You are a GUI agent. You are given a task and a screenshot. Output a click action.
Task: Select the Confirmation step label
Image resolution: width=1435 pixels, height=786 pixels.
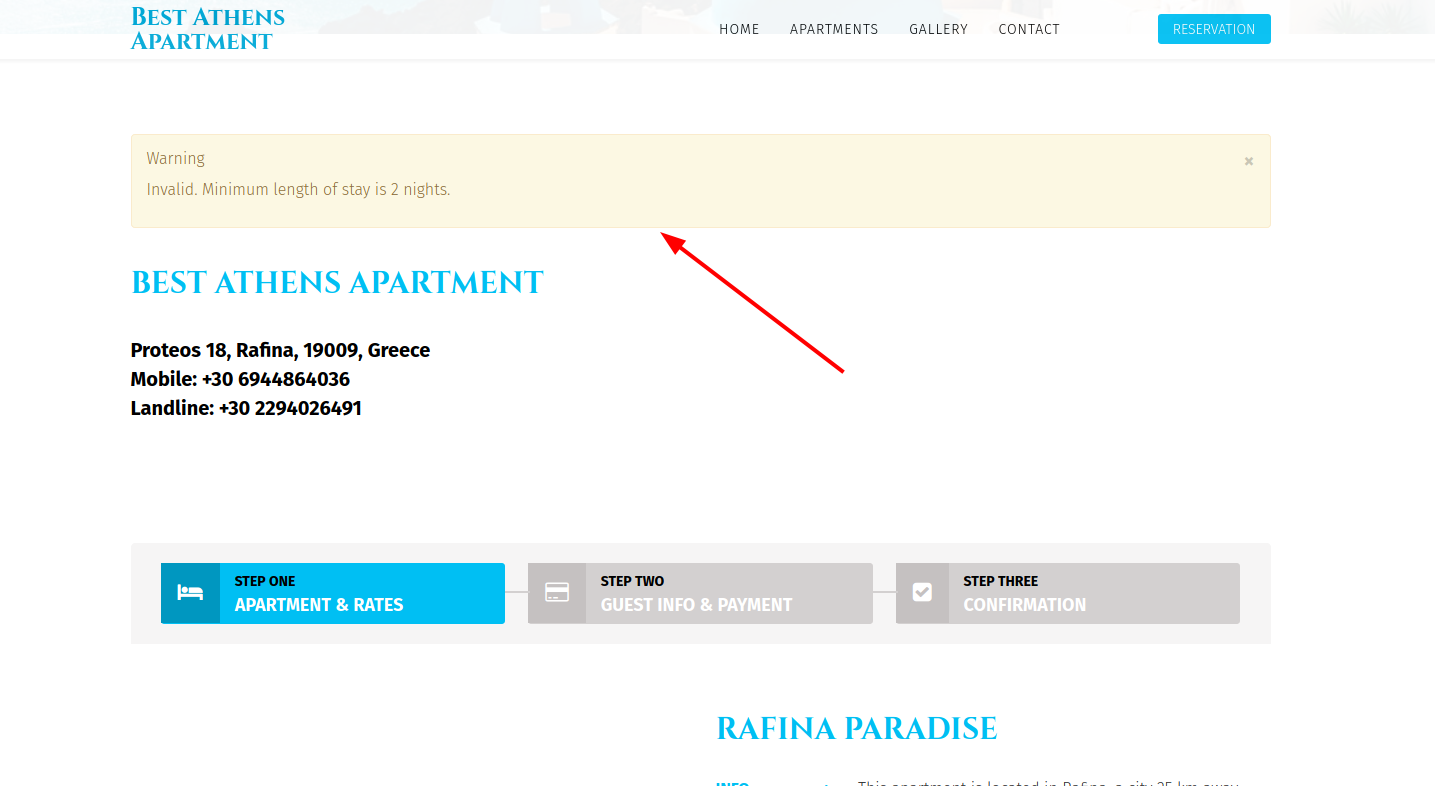click(x=1024, y=604)
